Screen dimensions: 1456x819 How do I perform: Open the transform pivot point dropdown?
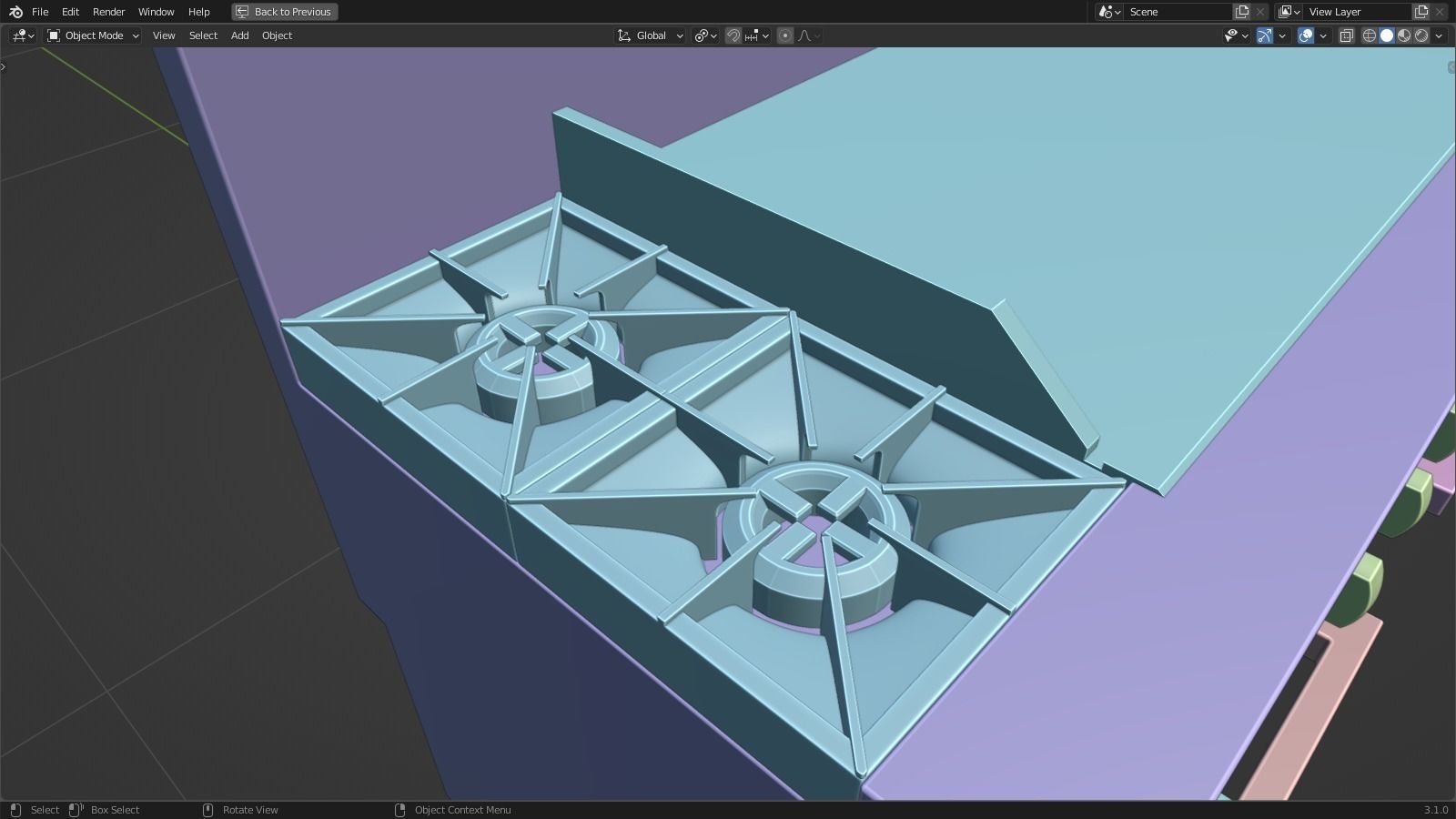pyautogui.click(x=706, y=35)
